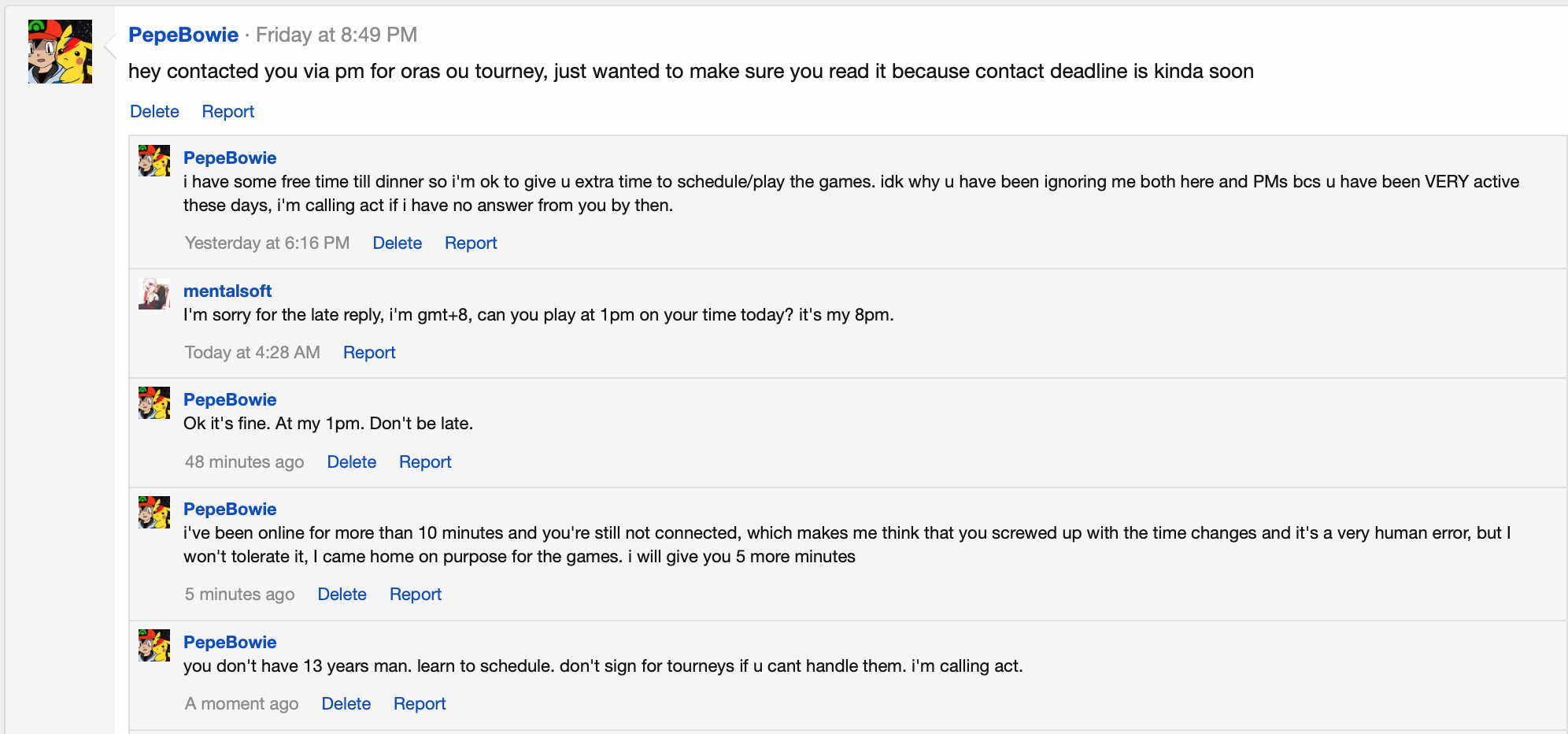Delete the main profile post
1568x734 pixels.
[154, 111]
